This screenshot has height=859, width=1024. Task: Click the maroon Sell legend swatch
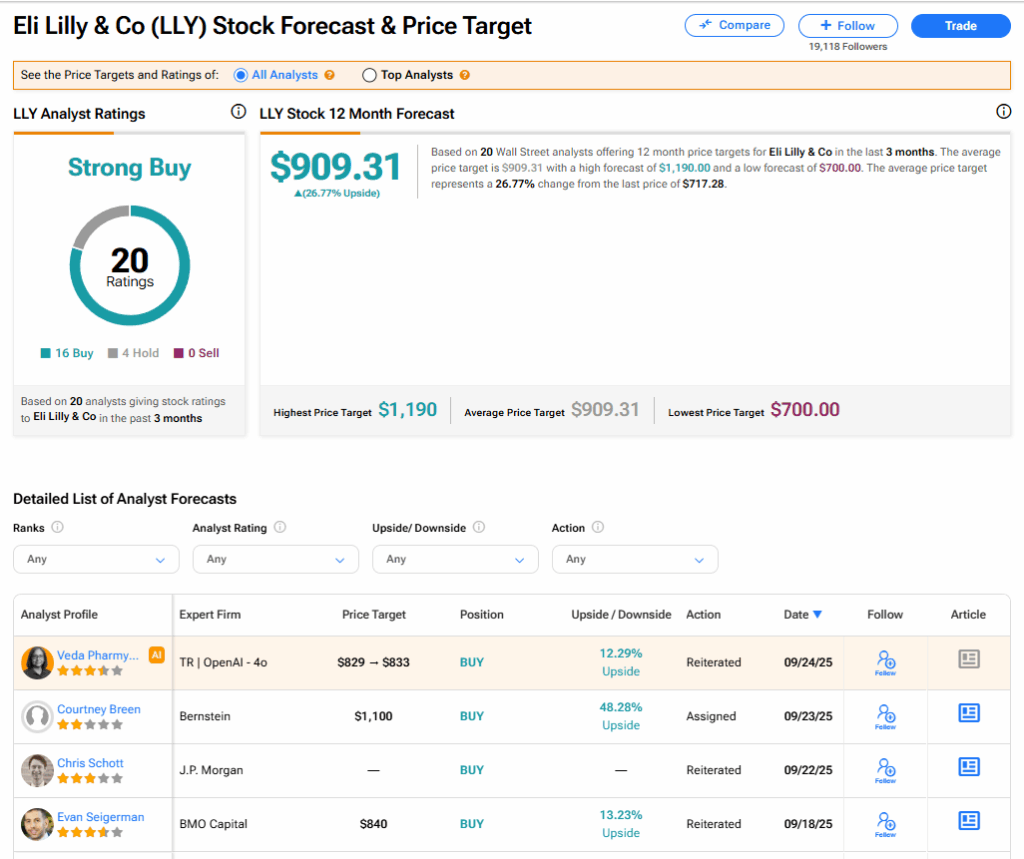(x=178, y=353)
